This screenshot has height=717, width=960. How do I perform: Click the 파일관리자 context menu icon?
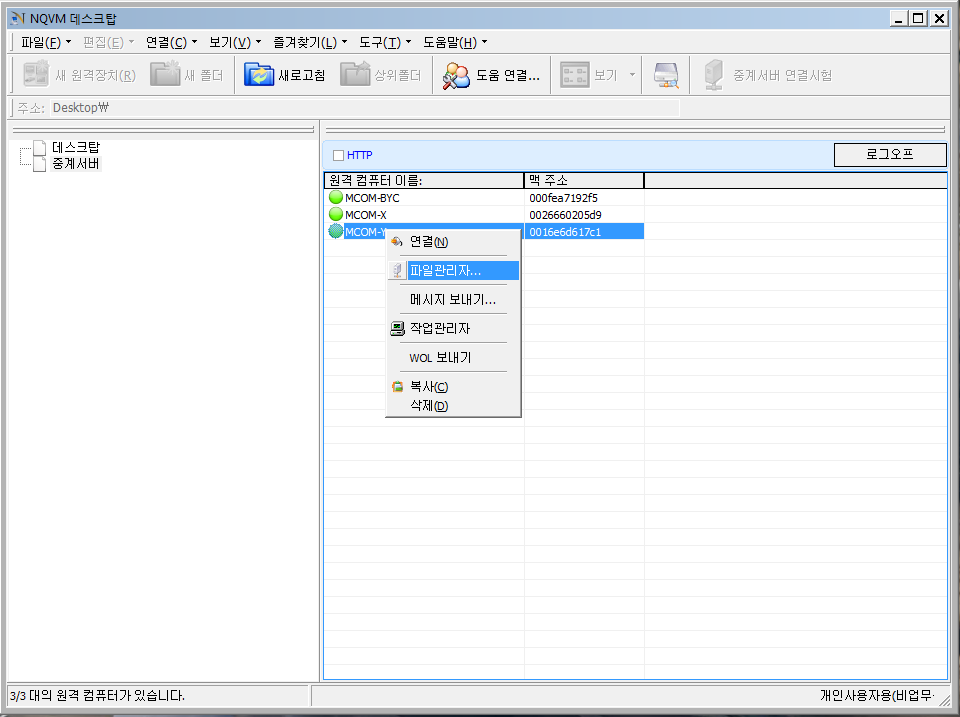click(x=397, y=271)
